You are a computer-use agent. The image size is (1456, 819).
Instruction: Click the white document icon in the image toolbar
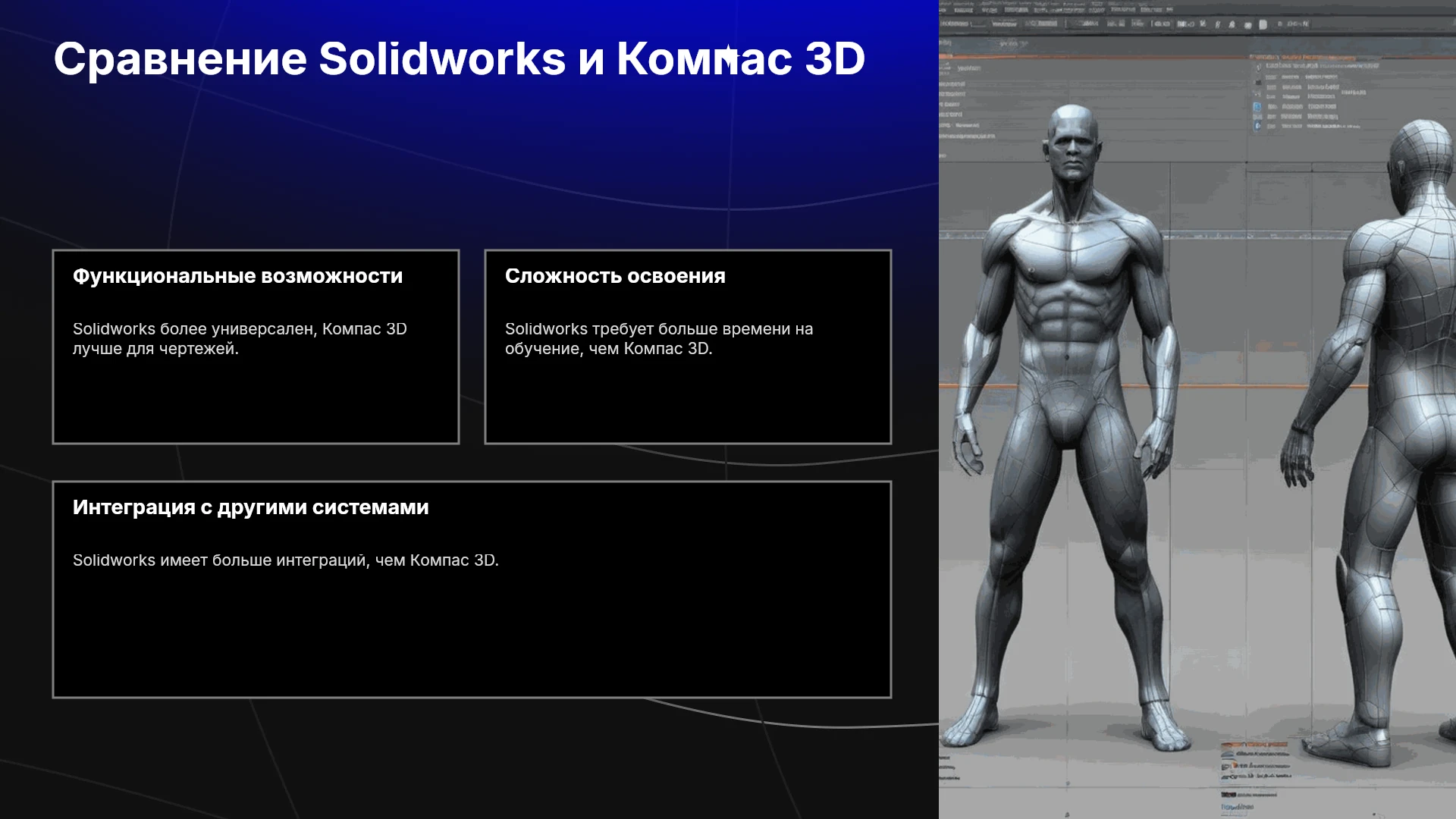[1263, 25]
